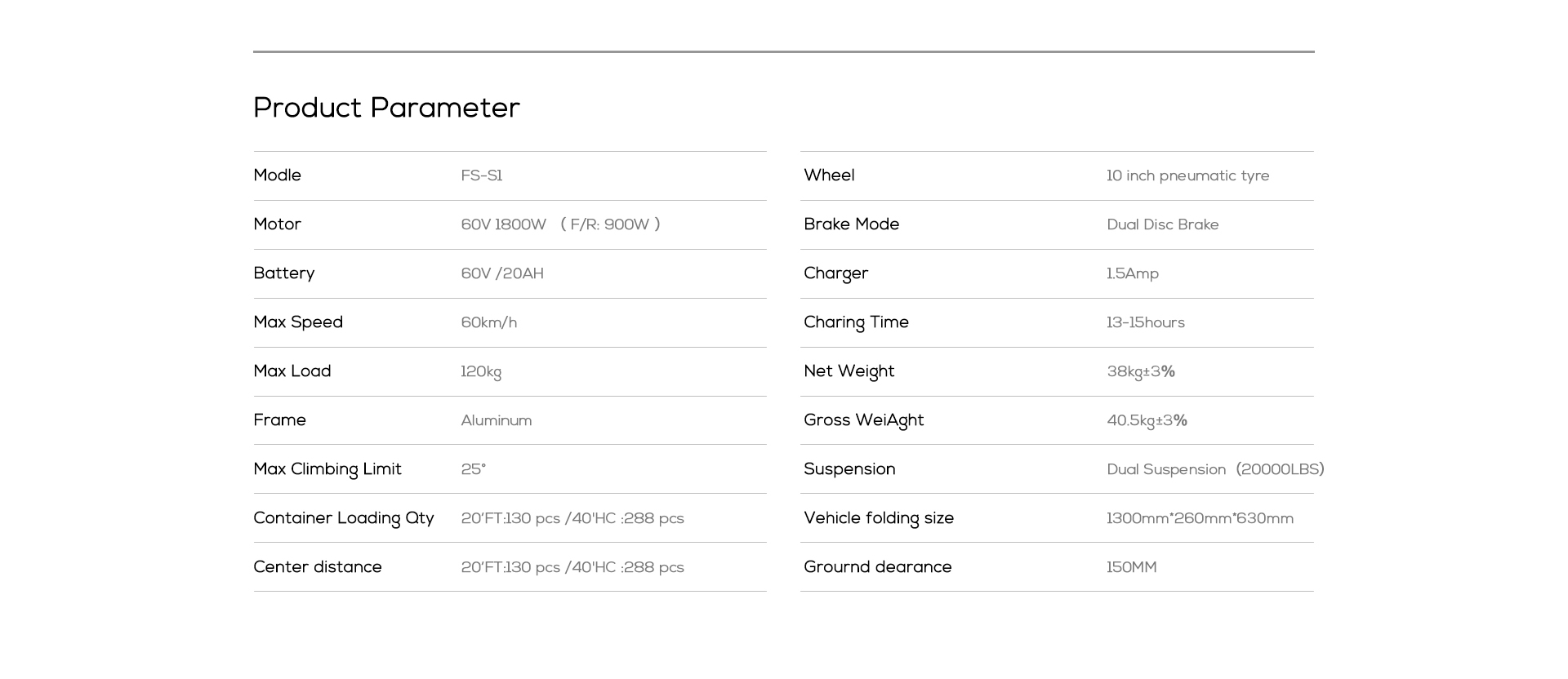This screenshot has height=679, width=1568.
Task: Click the 'Vehicle folding size' label
Action: [x=879, y=518]
